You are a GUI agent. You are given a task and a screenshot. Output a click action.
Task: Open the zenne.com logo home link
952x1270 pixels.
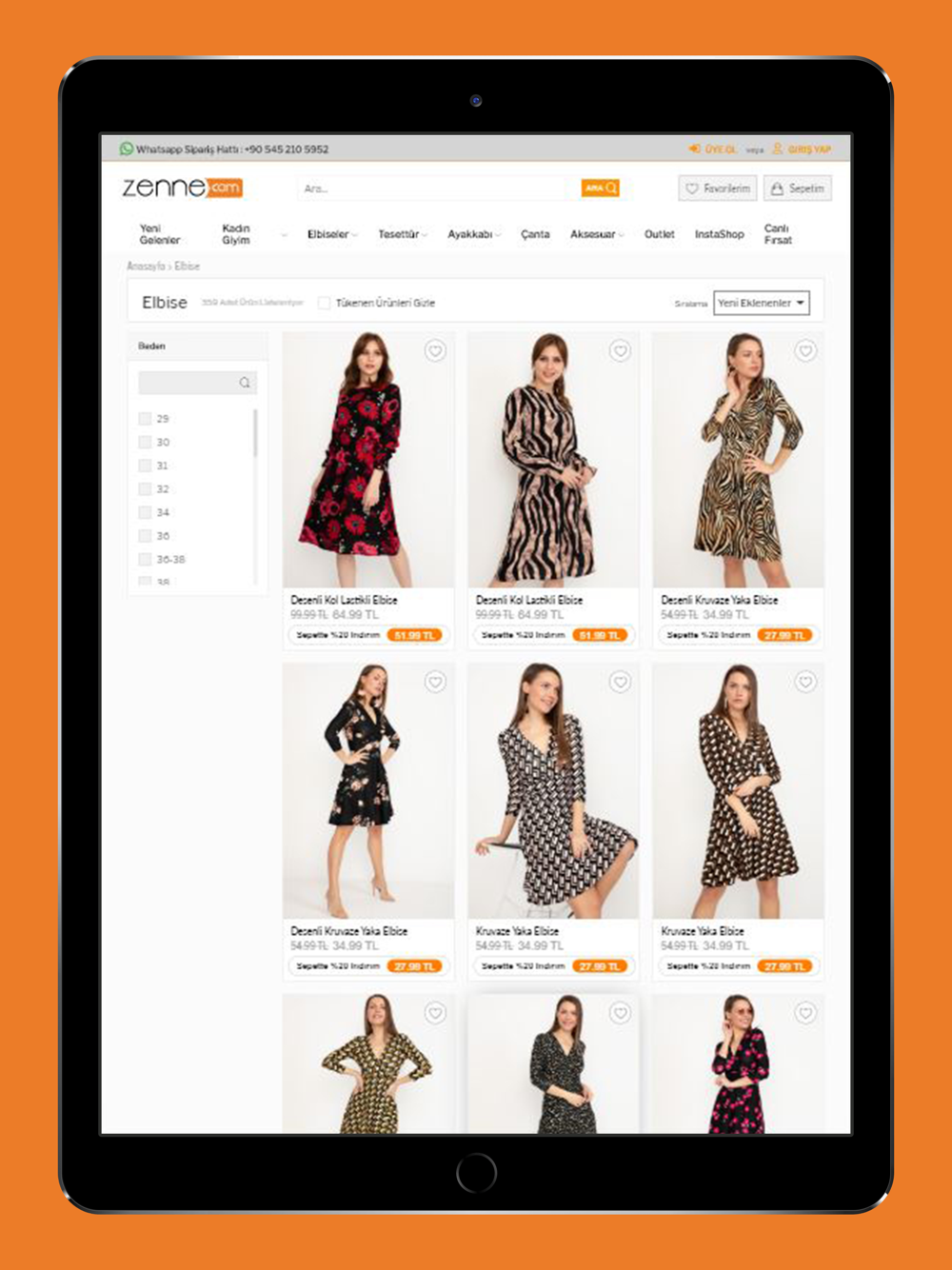point(182,188)
